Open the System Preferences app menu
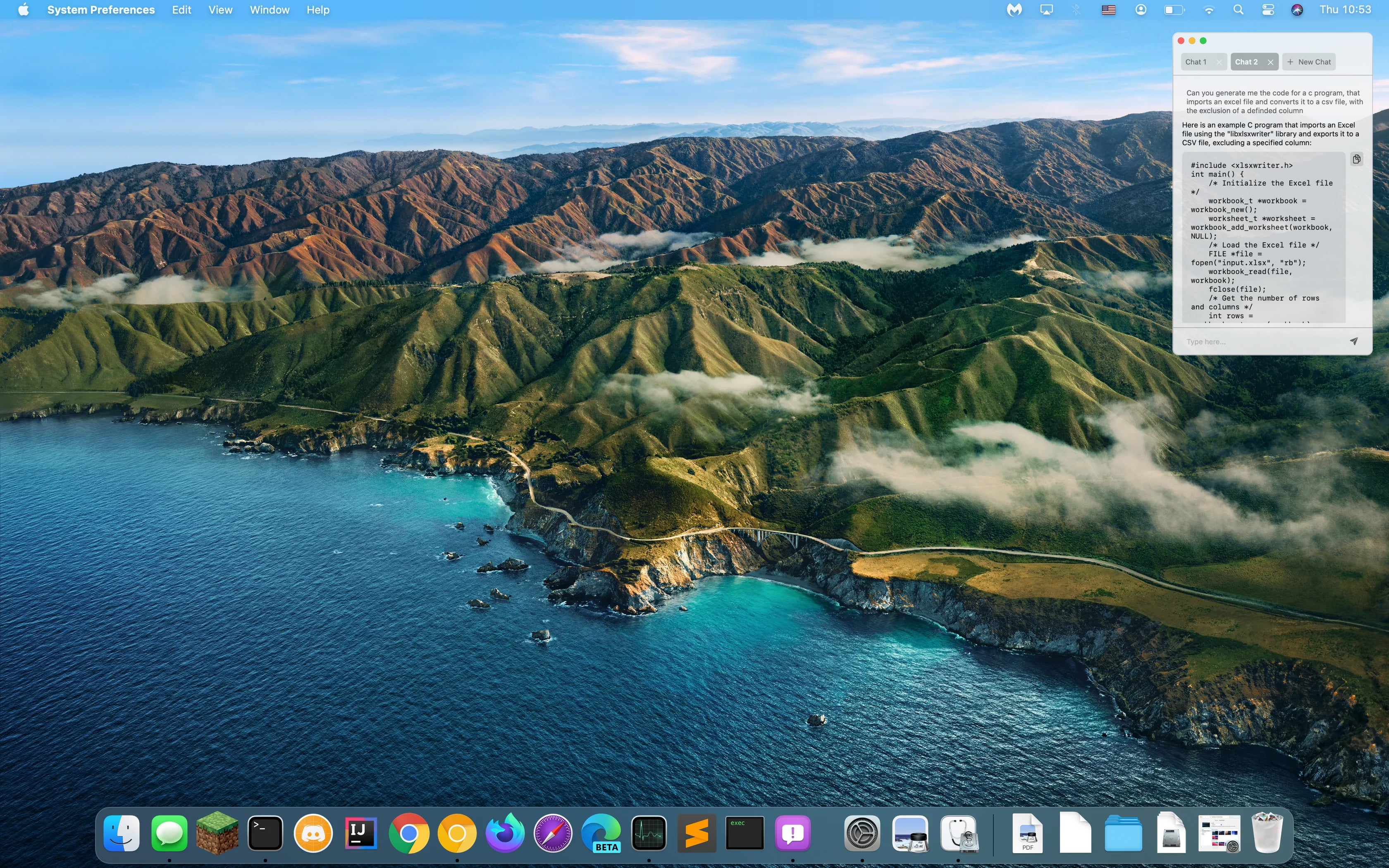 coord(101,10)
